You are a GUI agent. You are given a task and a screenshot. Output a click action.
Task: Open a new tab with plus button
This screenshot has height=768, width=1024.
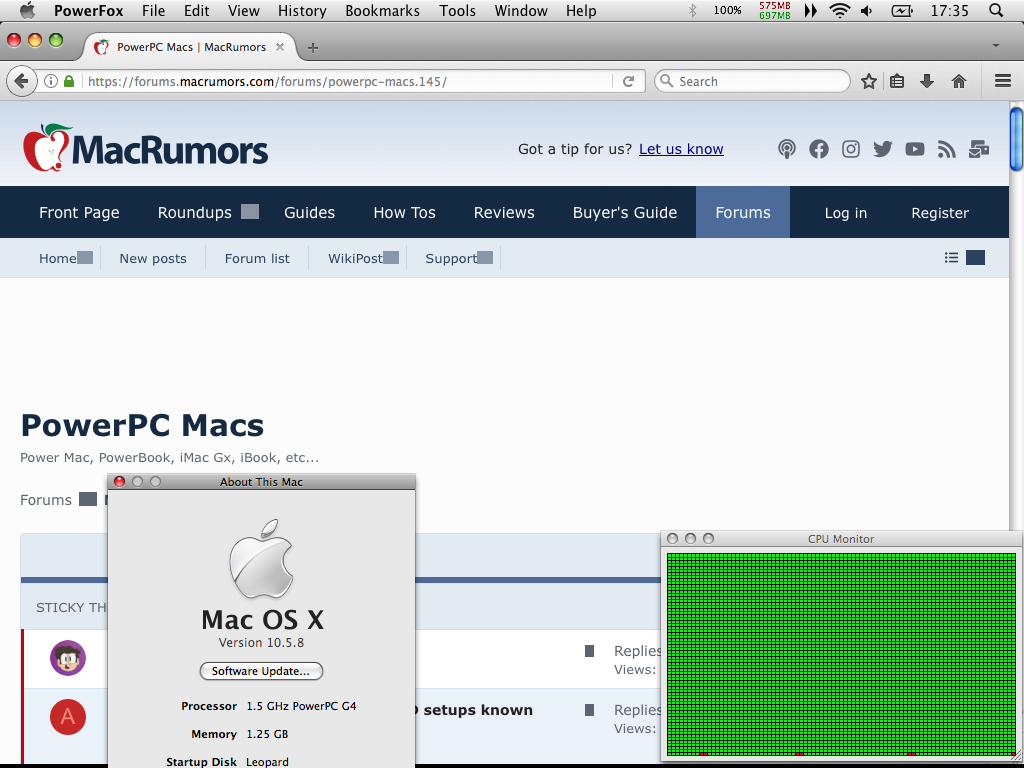[313, 48]
